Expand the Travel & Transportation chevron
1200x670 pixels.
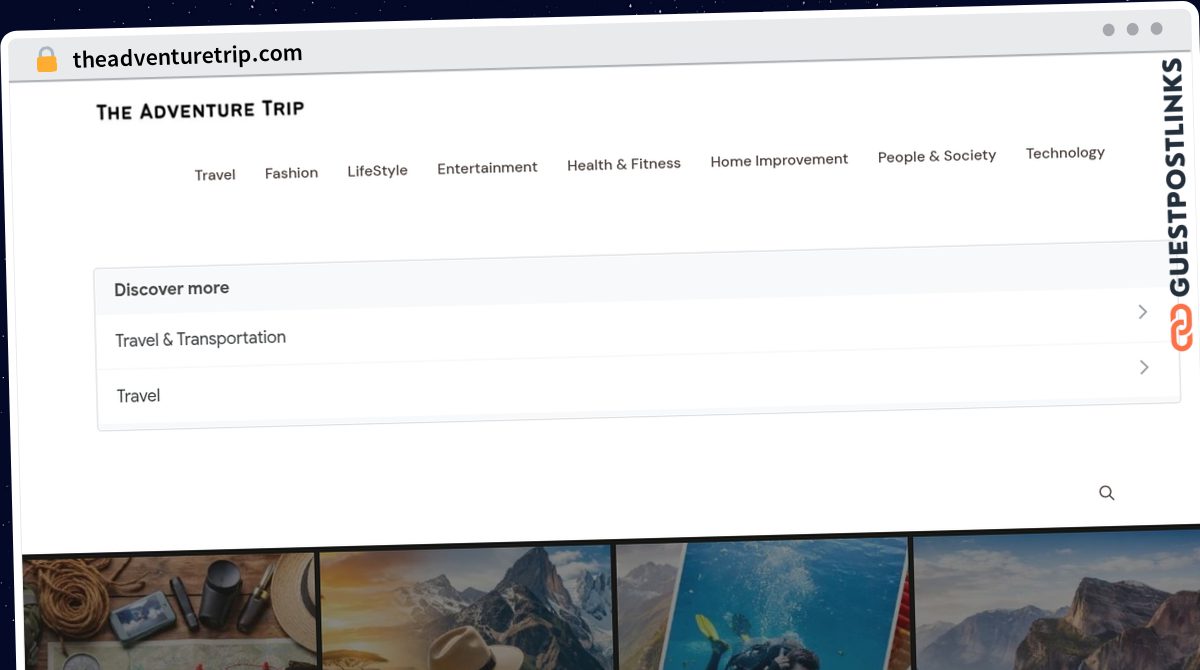point(1143,312)
